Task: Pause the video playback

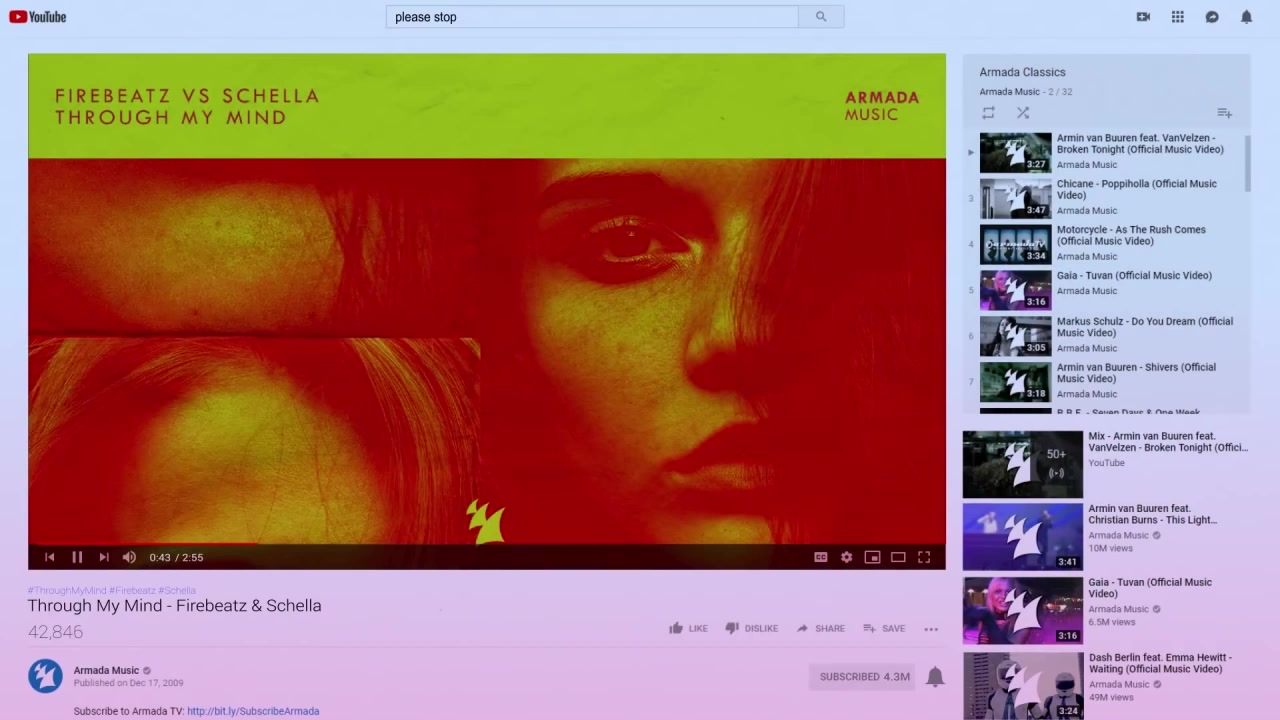Action: 77,557
